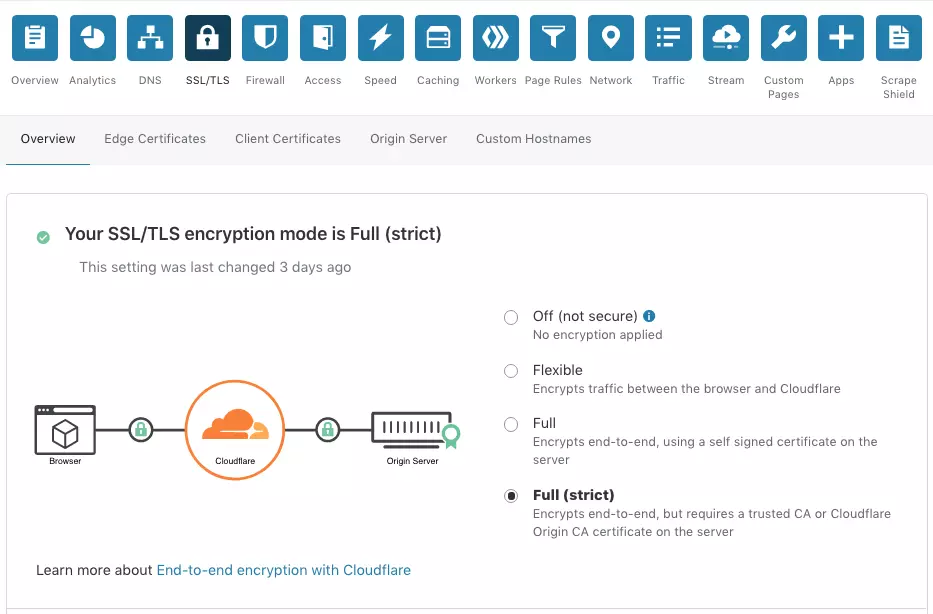Open the Access door icon
This screenshot has height=614, width=933.
point(323,38)
